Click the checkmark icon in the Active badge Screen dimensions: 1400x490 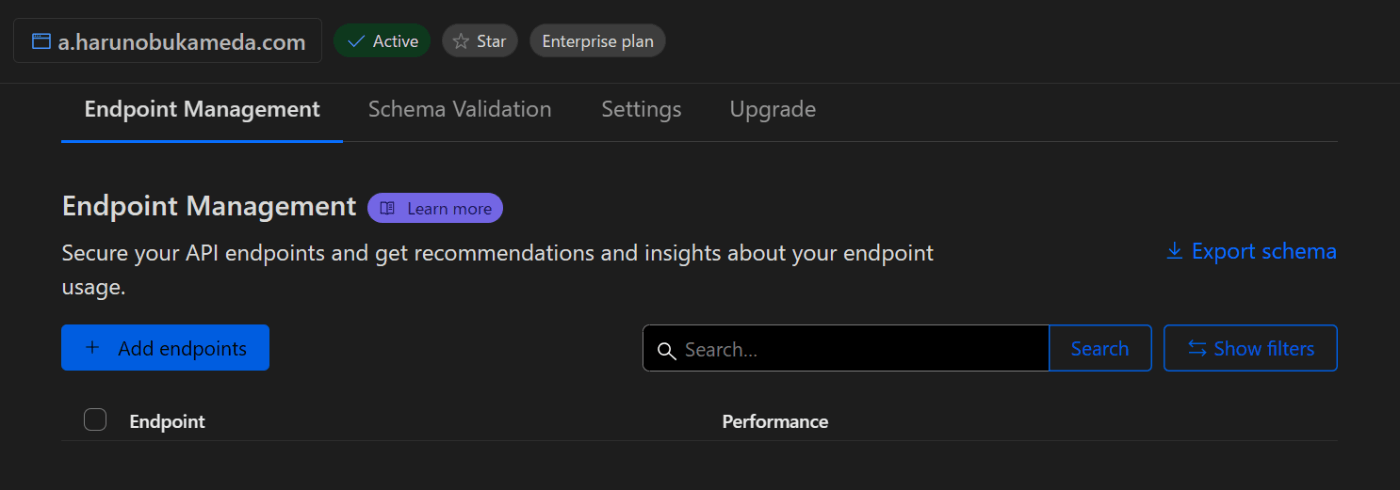355,41
